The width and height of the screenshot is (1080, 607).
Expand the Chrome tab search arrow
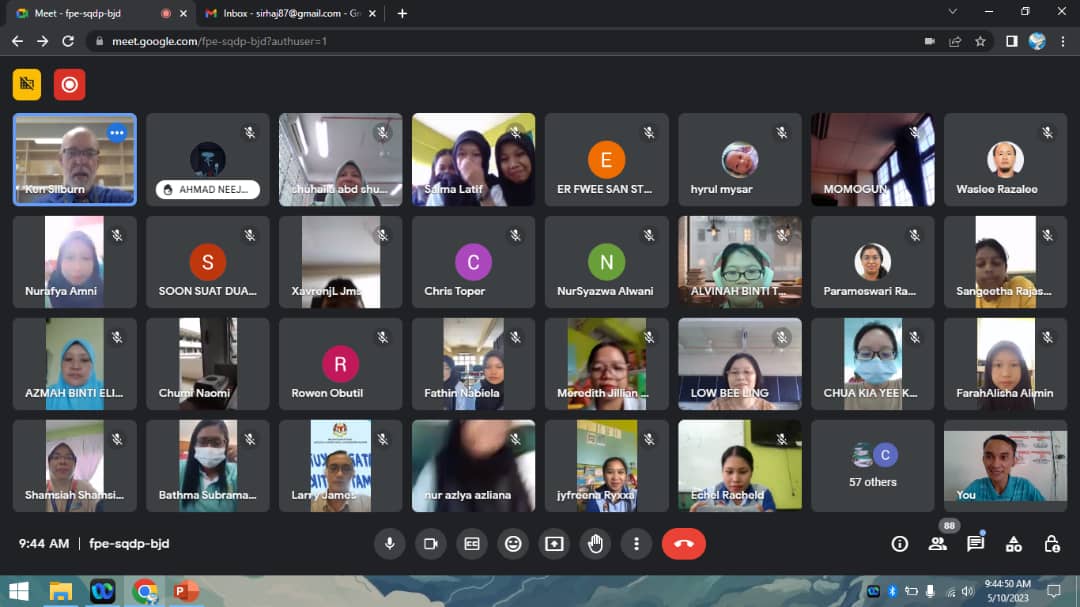[x=952, y=12]
